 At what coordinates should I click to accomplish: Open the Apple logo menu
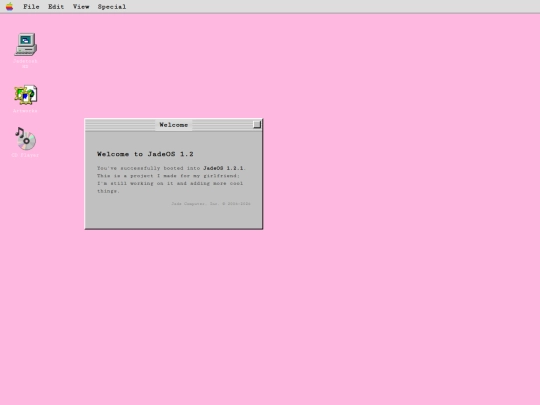[10, 7]
